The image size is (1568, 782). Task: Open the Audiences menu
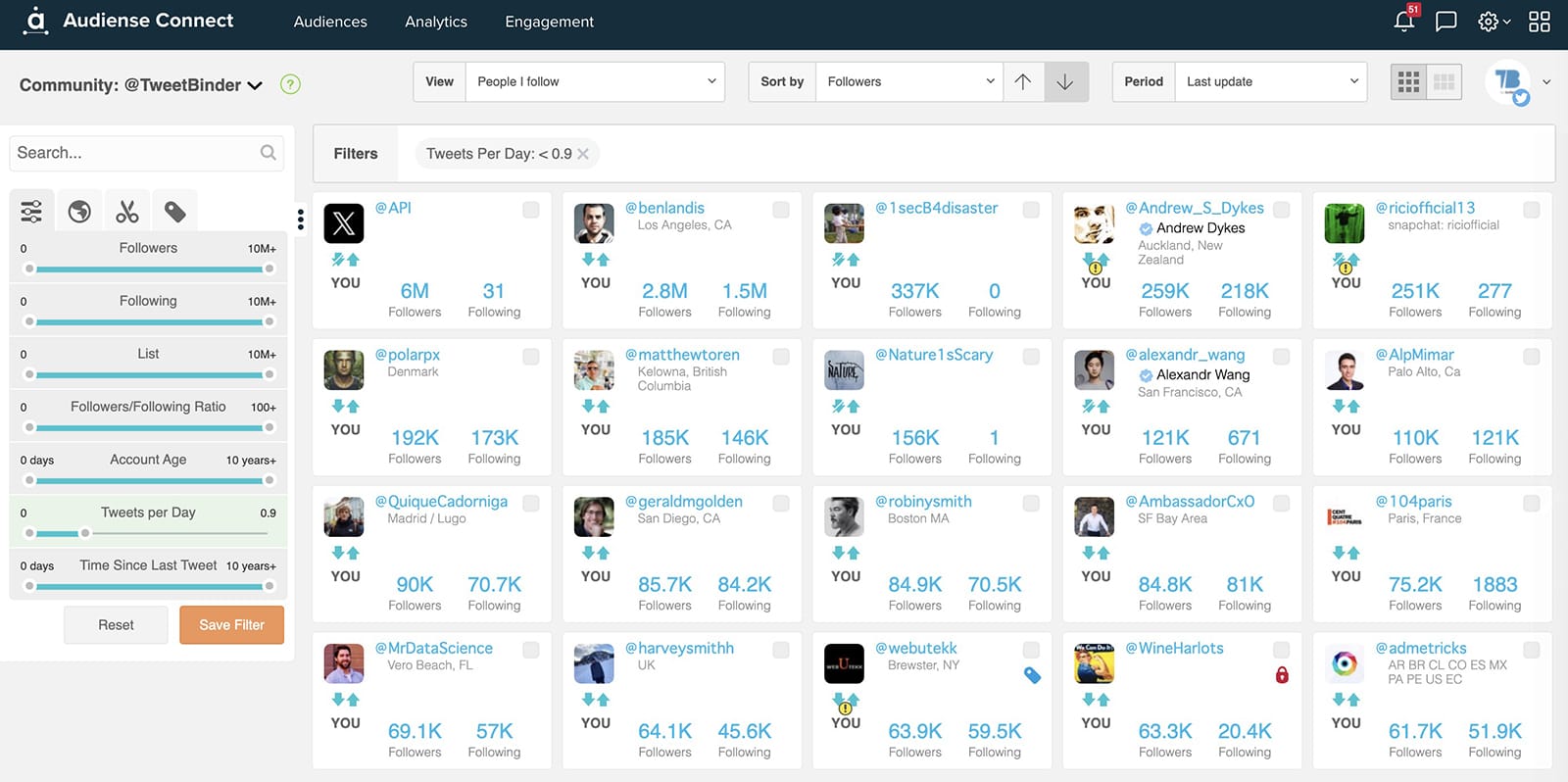(330, 22)
